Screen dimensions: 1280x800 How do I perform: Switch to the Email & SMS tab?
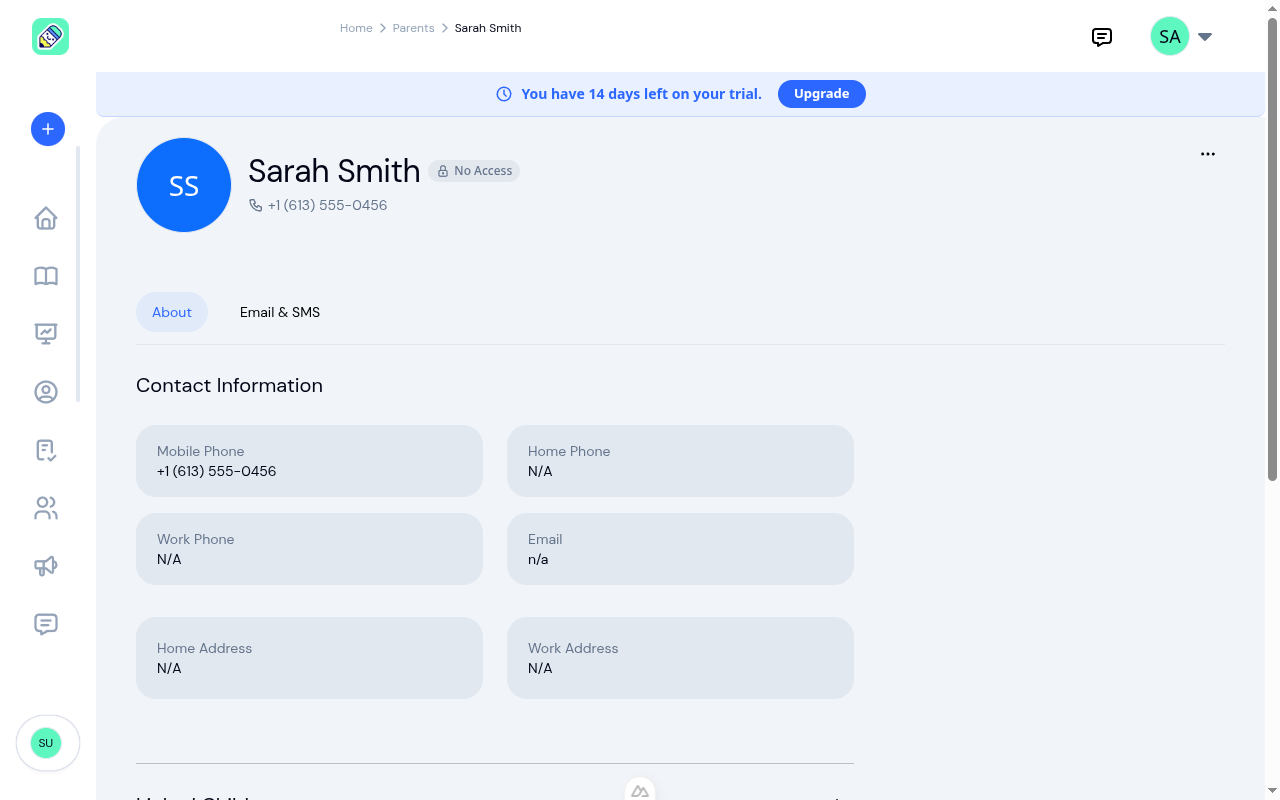tap(280, 312)
